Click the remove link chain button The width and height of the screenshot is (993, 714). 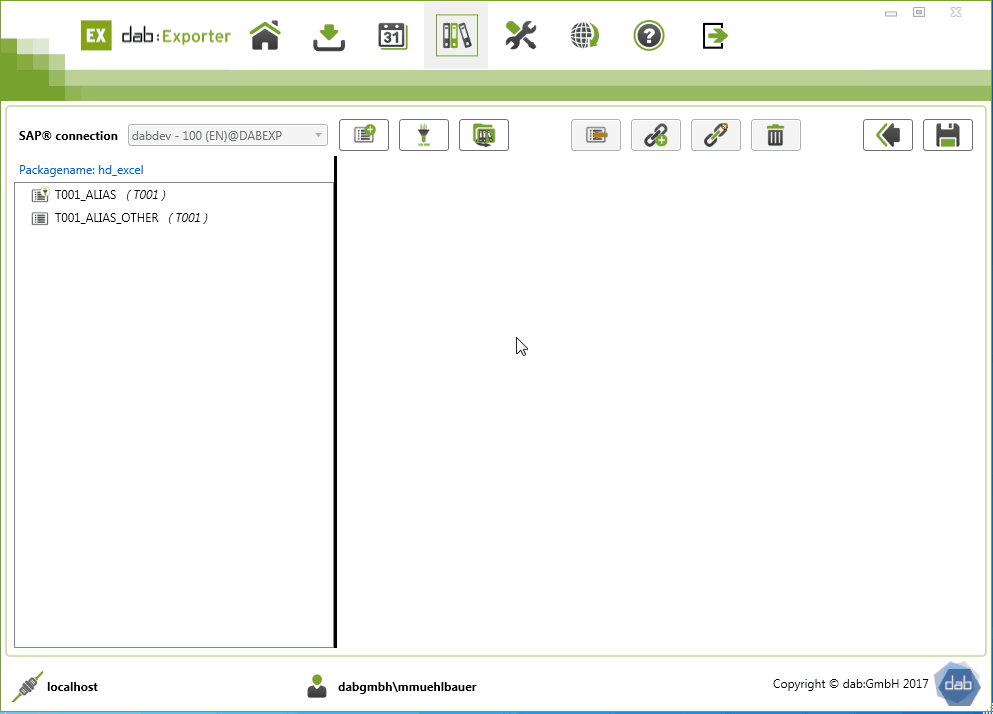pos(716,135)
